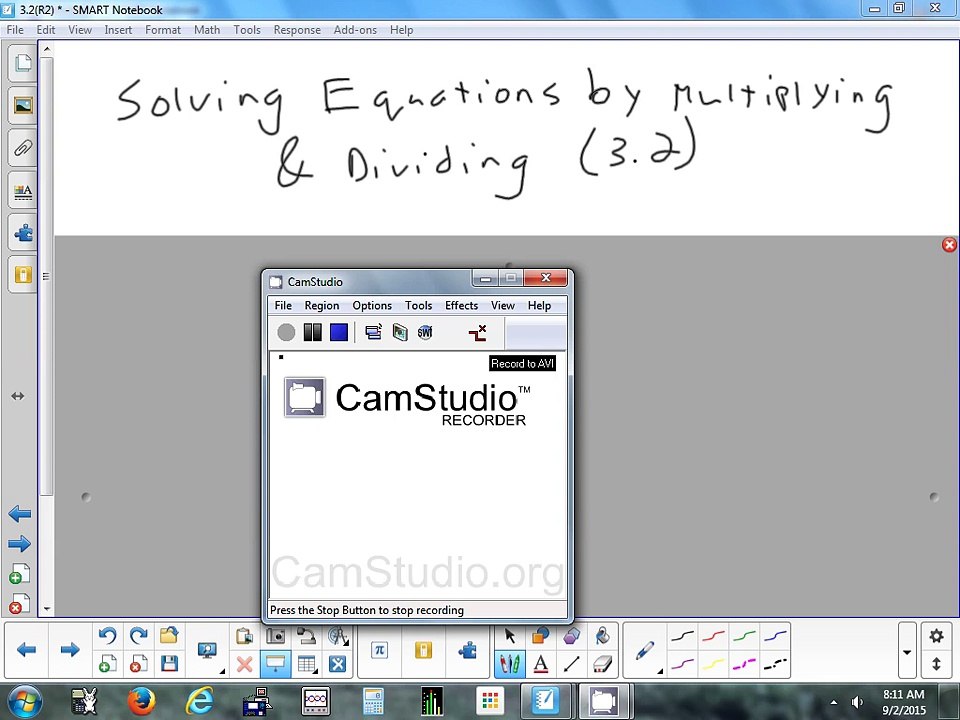The height and width of the screenshot is (720, 960).
Task: Click the Redo arrow in toolbar
Action: (x=138, y=636)
